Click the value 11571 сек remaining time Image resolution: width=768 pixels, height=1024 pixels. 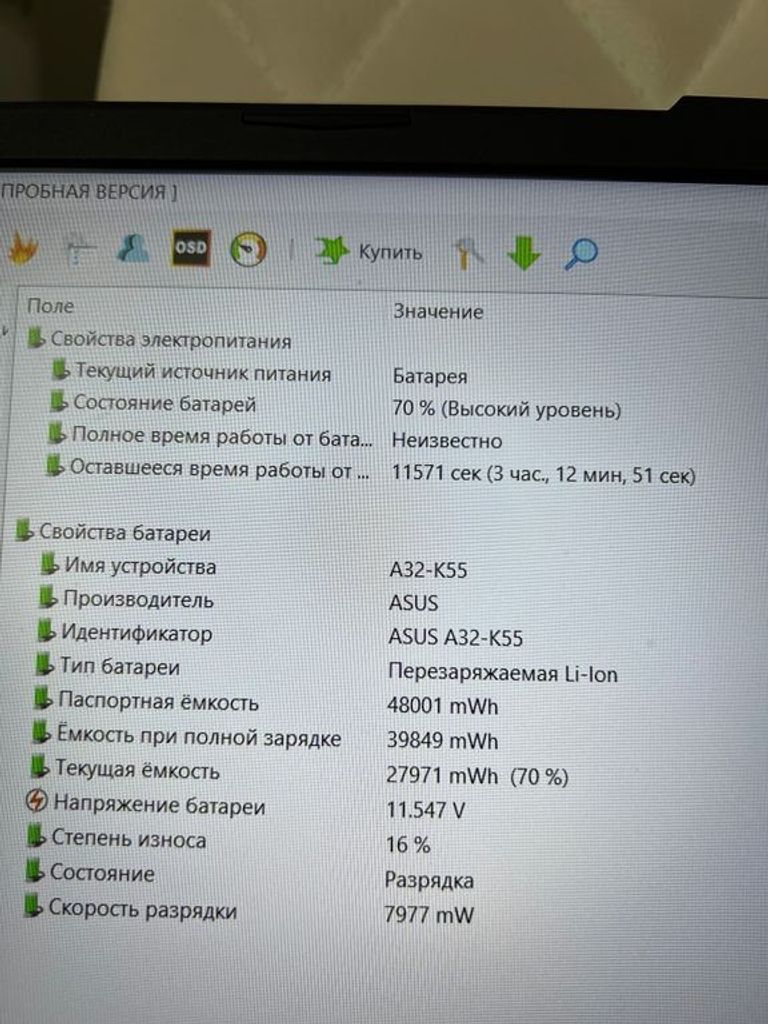pyautogui.click(x=543, y=474)
